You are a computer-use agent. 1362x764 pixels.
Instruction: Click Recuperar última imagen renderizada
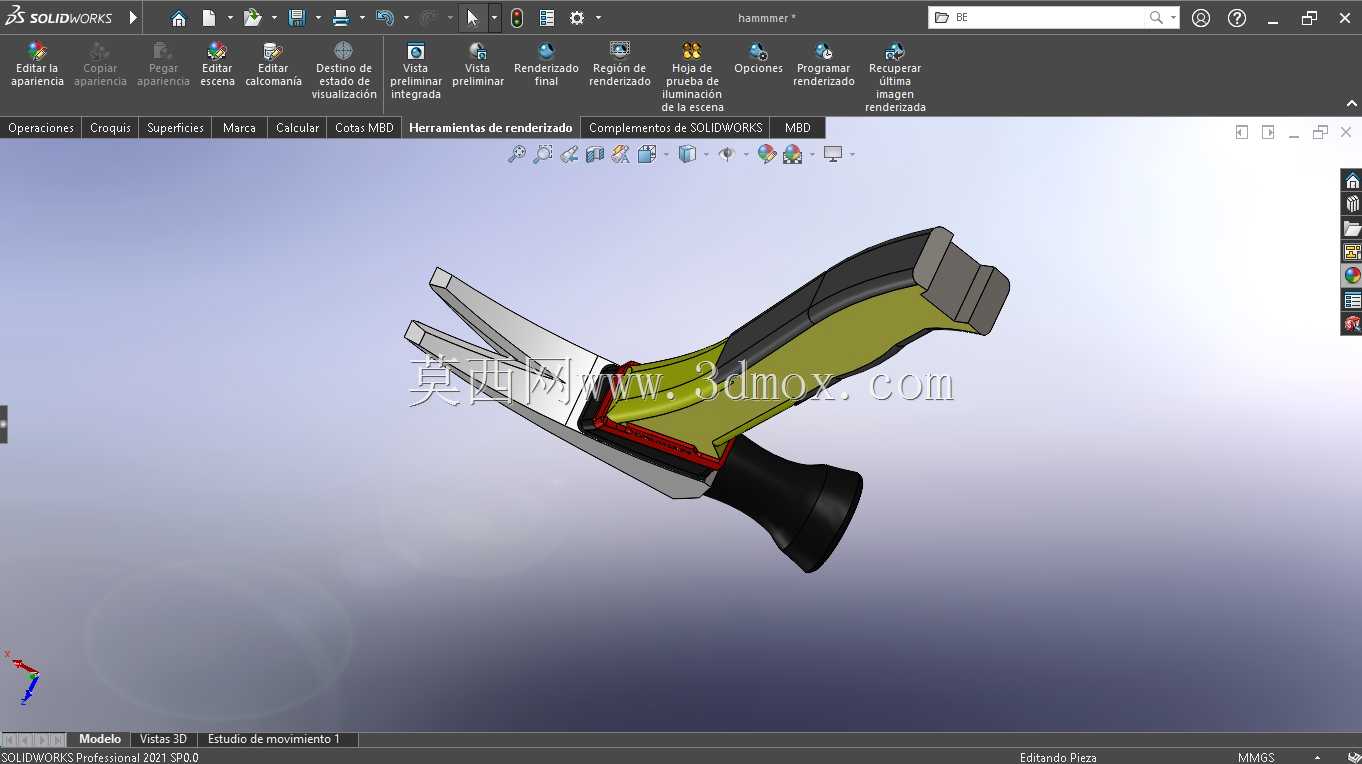pyautogui.click(x=895, y=77)
